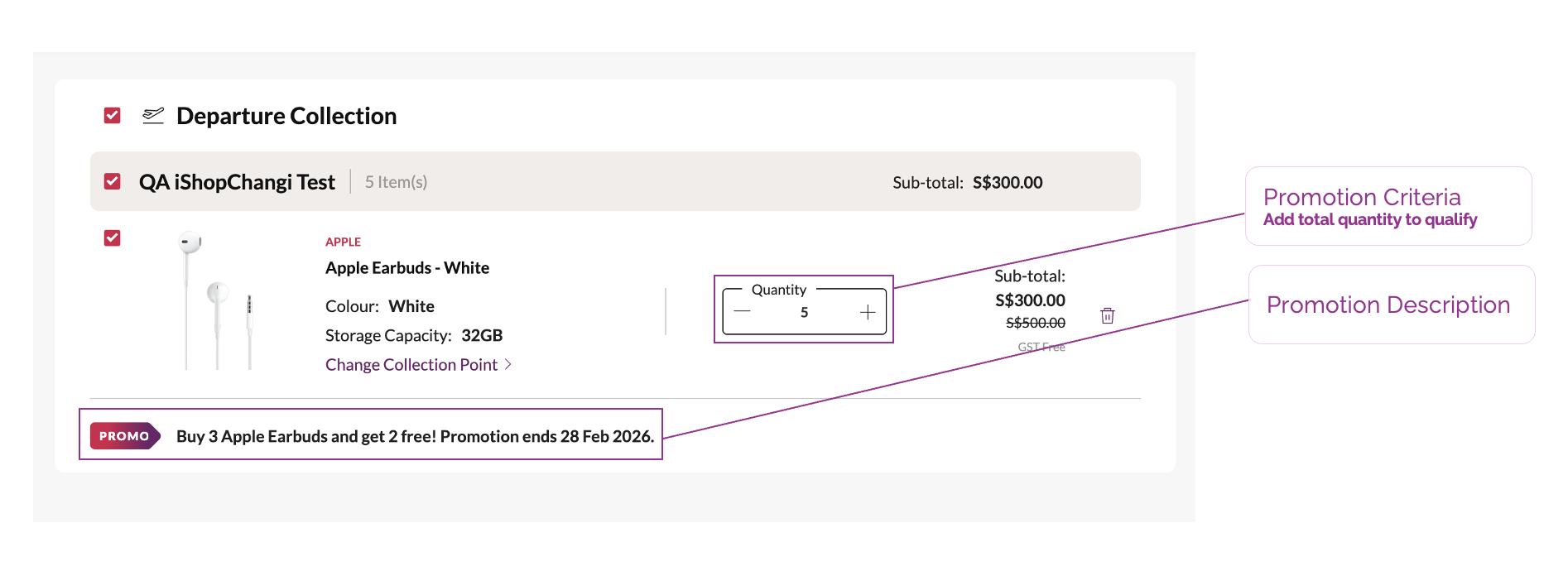Select the Promotion Description annotation box
Viewport: 1568px width, 571px height.
click(1391, 305)
